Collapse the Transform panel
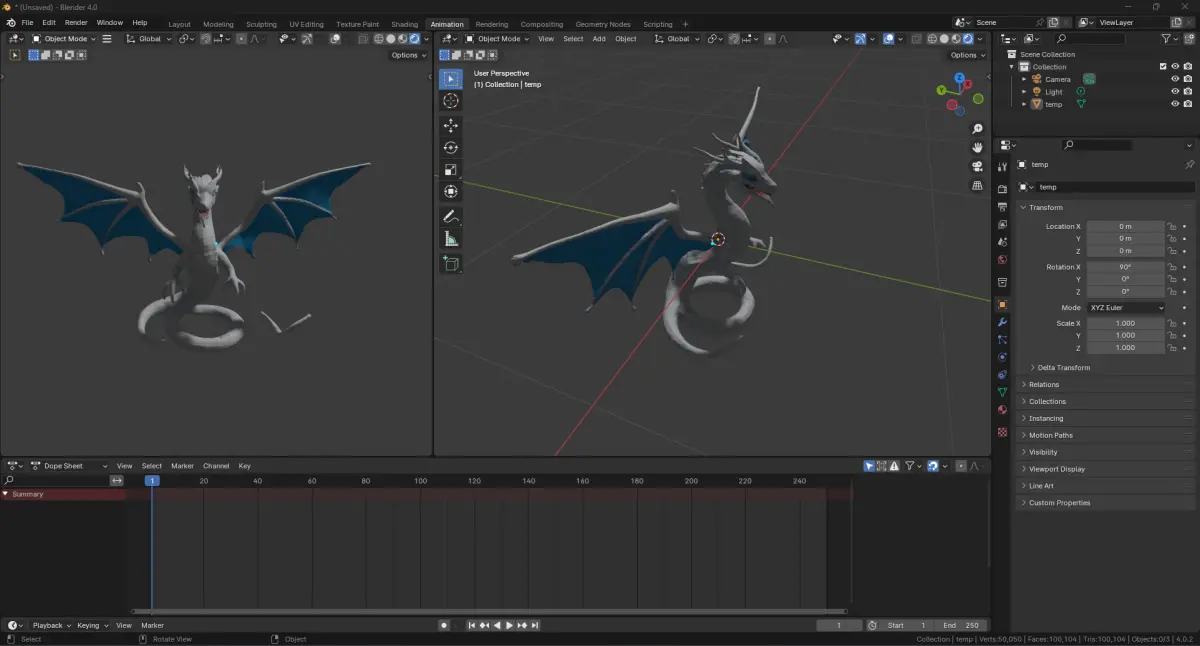Viewport: 1200px width, 646px height. [x=1106, y=207]
